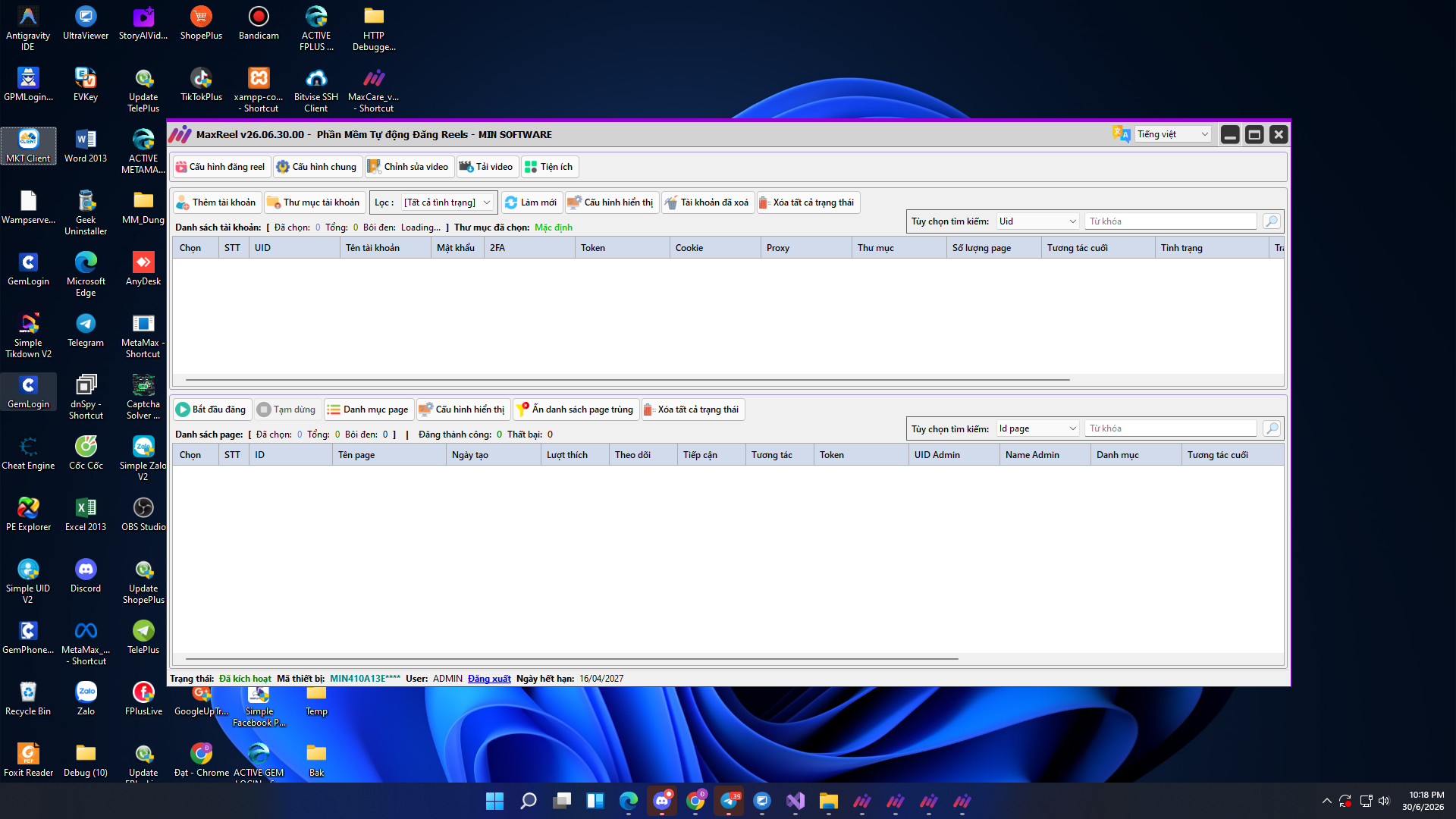
Task: Click the language translate icon
Action: click(1121, 134)
